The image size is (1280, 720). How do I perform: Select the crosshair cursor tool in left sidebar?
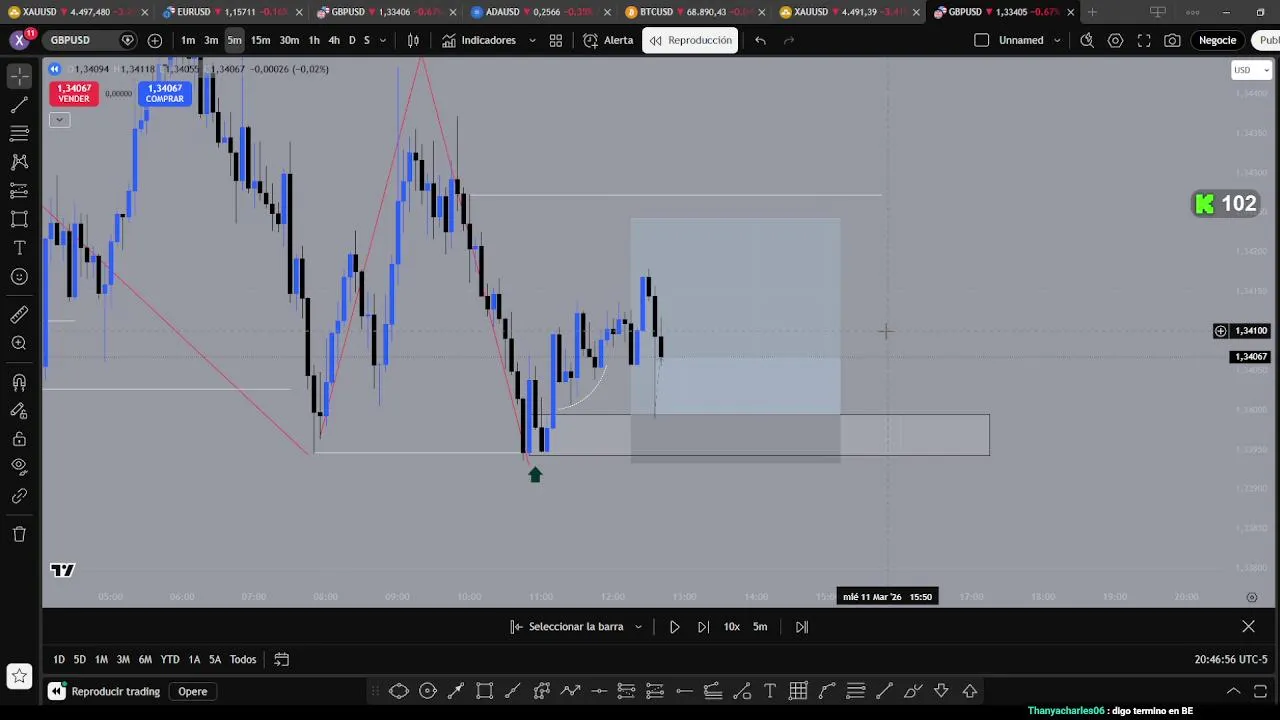pos(19,76)
